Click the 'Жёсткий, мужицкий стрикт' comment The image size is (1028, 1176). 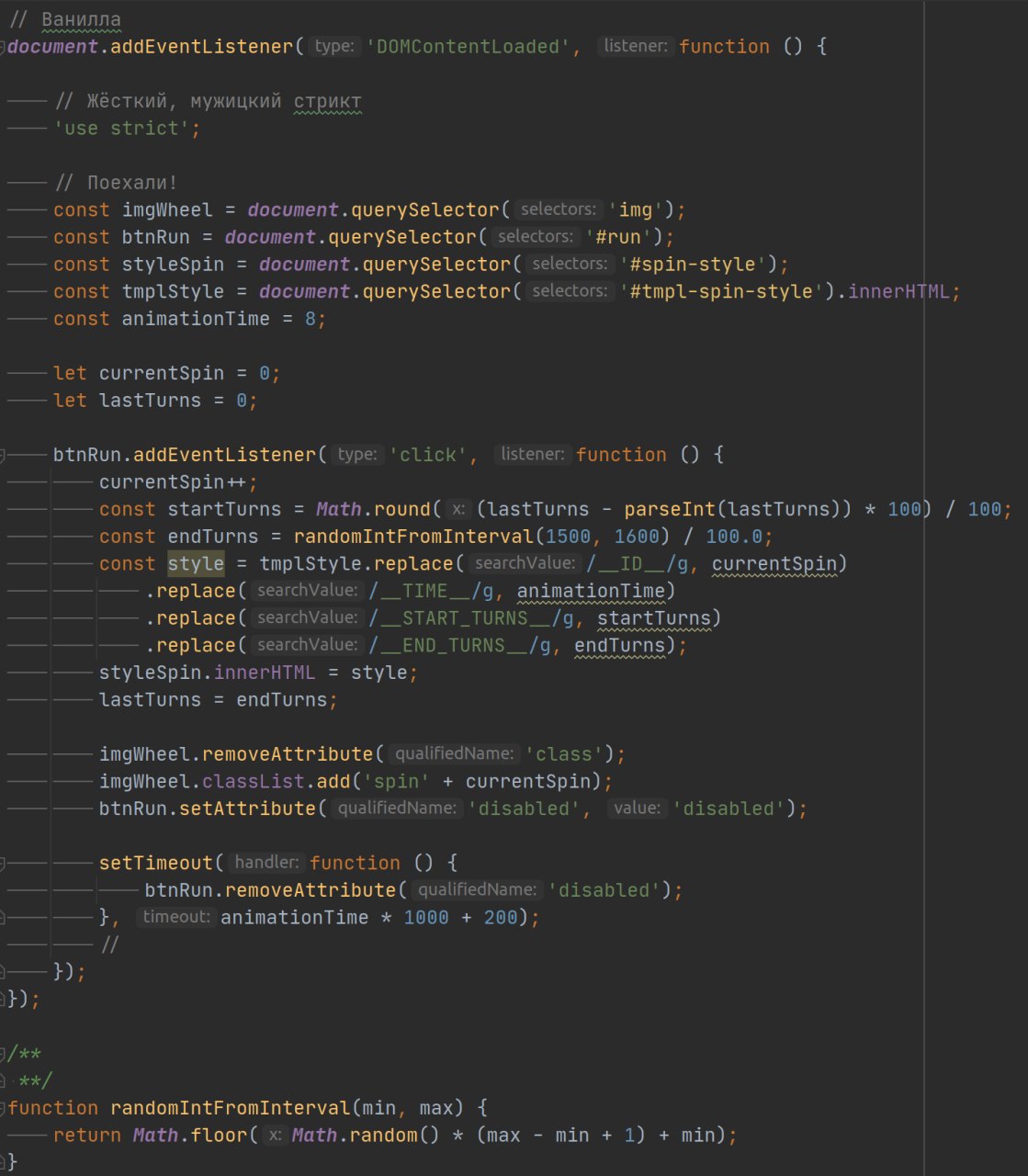click(x=208, y=101)
